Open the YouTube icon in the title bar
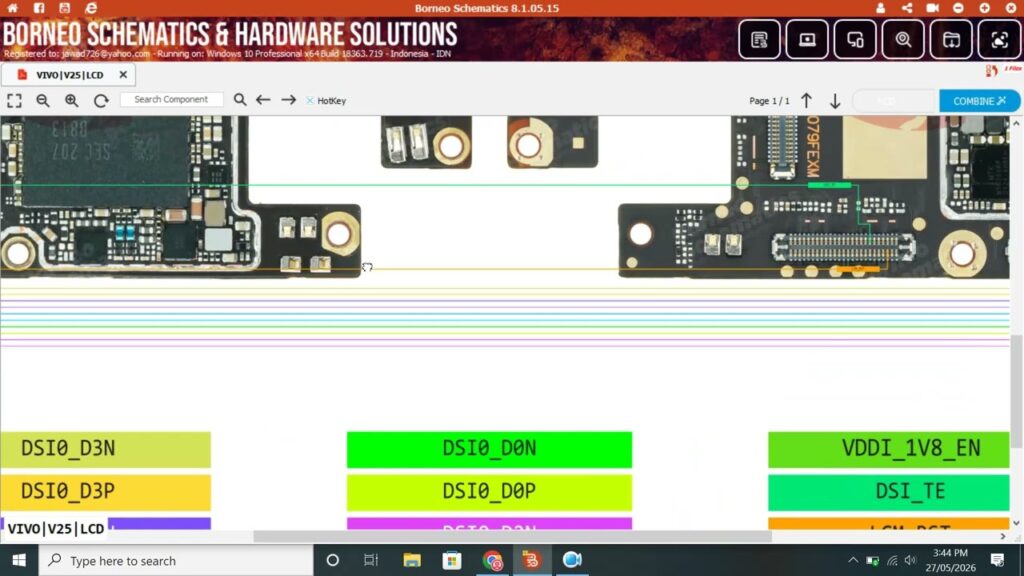Screen dimensions: 1024x576 (x=64, y=8)
